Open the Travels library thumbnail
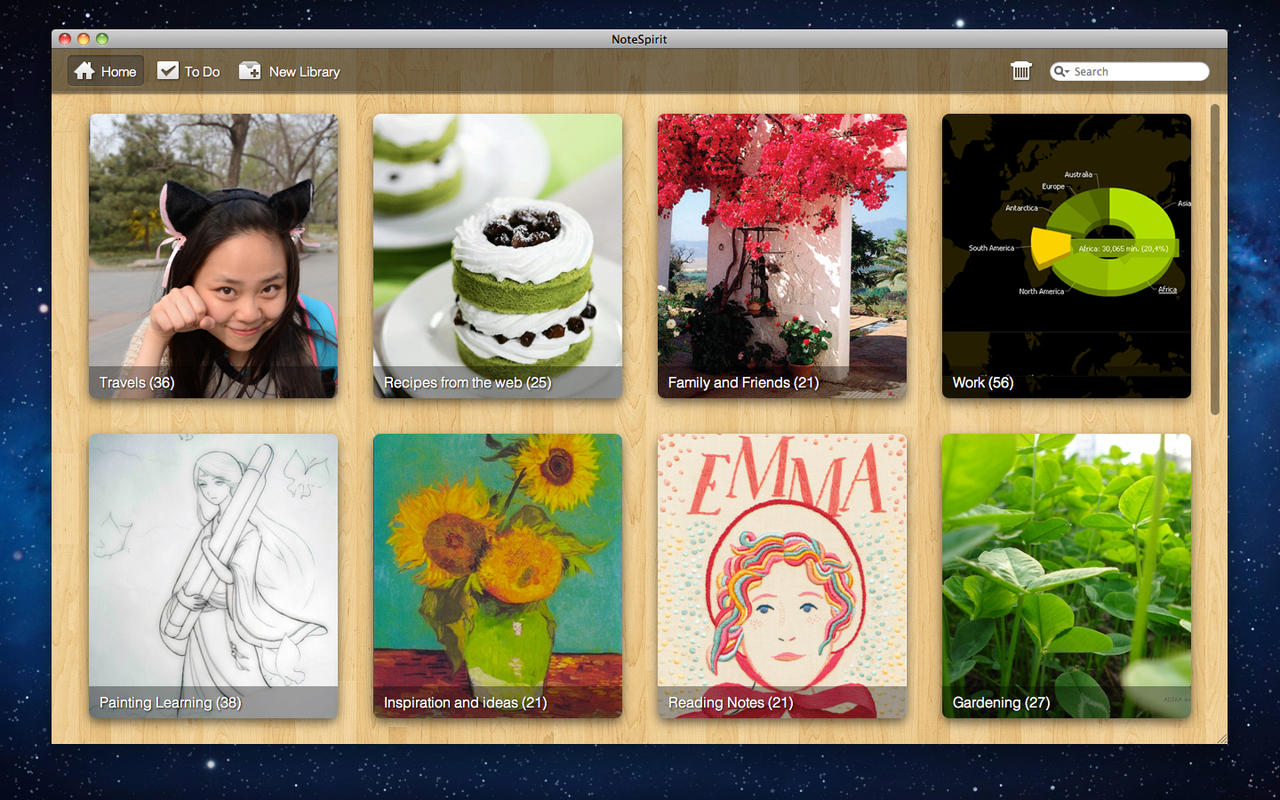This screenshot has height=800, width=1280. pyautogui.click(x=213, y=255)
